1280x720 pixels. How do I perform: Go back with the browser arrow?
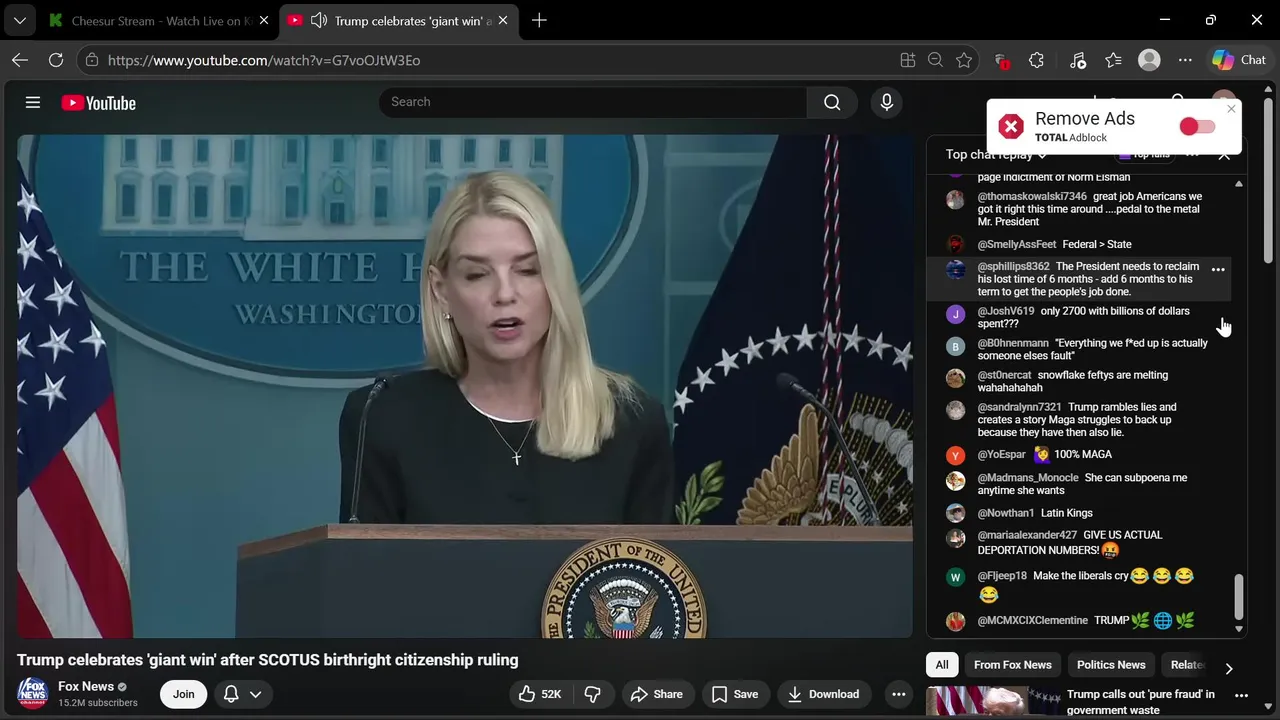pyautogui.click(x=20, y=60)
